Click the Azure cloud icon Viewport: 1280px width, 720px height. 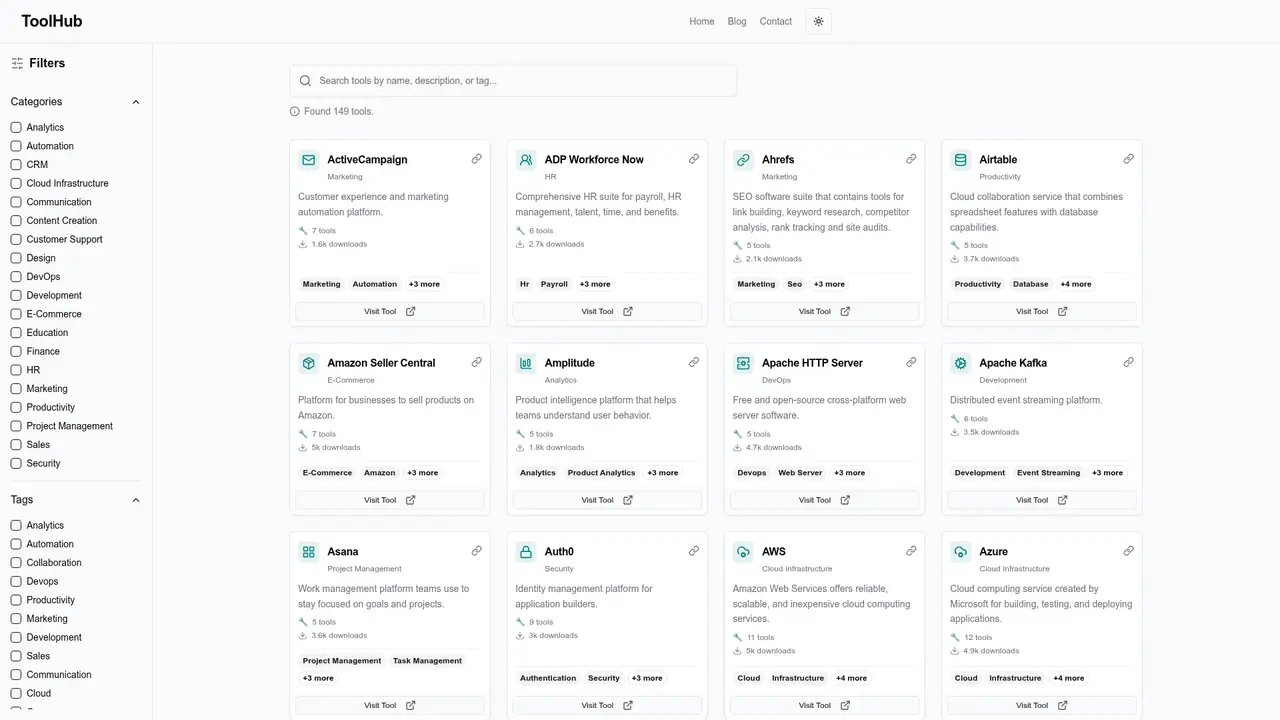pos(960,552)
